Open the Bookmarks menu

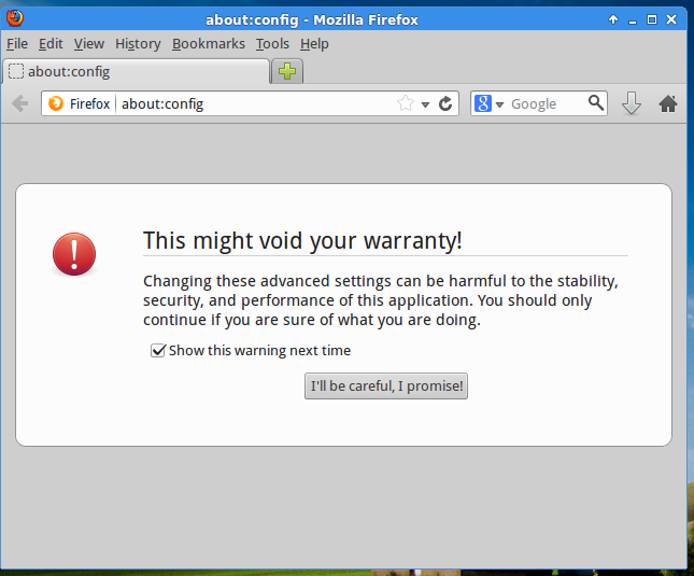[x=208, y=44]
